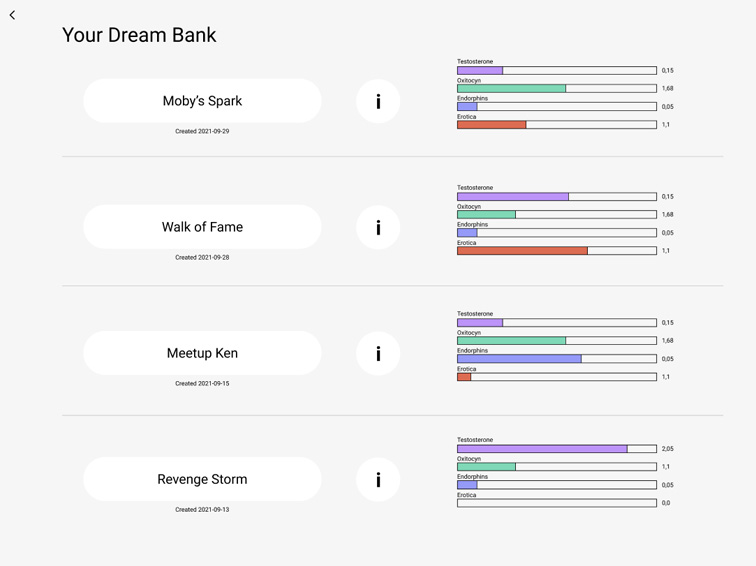Screen dimensions: 756x566
Task: Adjust Moby's Spark Erotica bar
Action: [556, 125]
